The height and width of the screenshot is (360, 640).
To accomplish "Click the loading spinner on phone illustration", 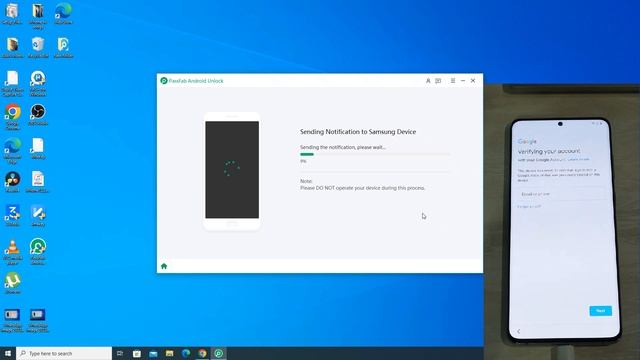I will (x=232, y=169).
